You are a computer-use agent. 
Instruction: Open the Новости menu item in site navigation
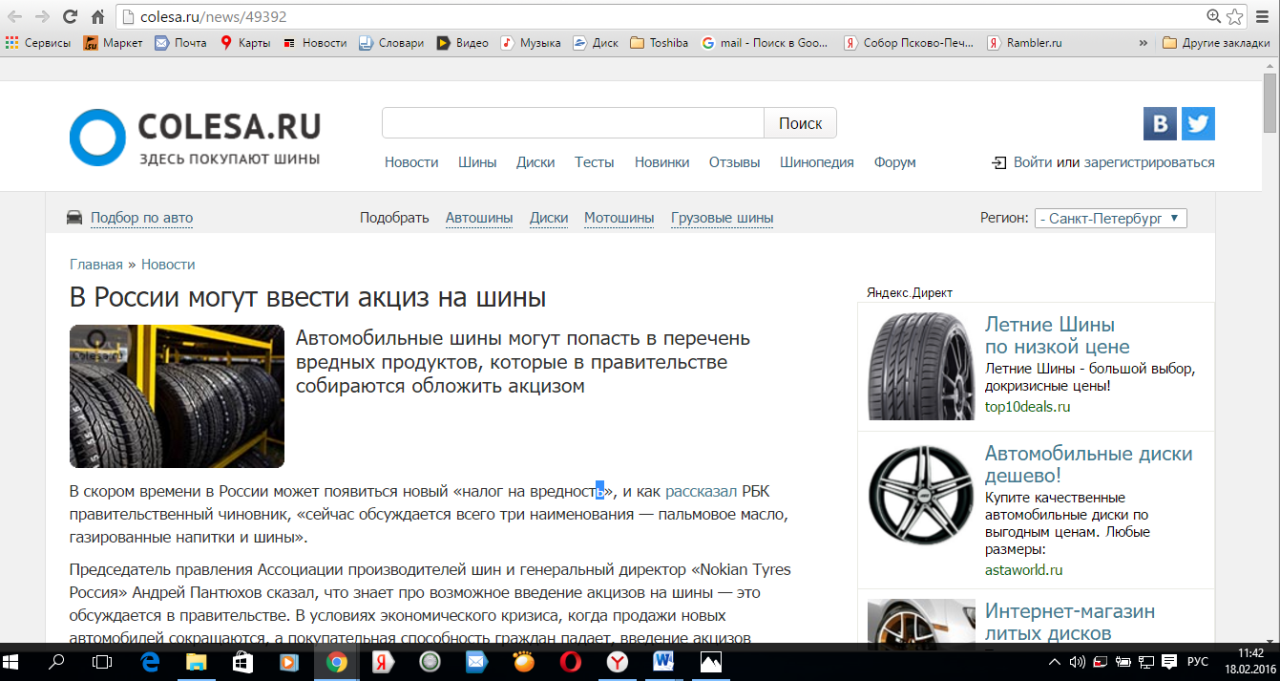coord(412,162)
